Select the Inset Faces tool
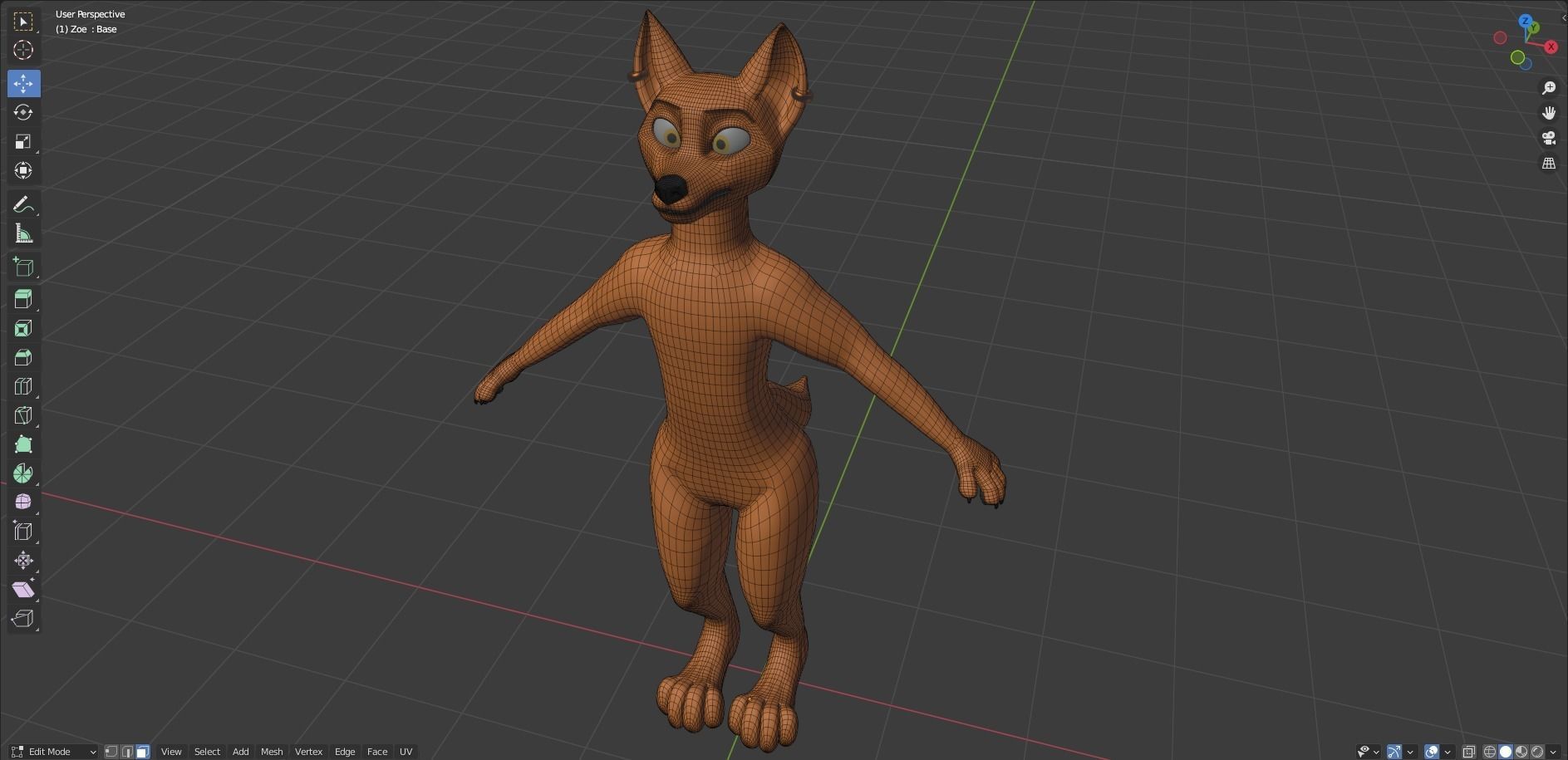This screenshot has height=760, width=1568. tap(23, 328)
